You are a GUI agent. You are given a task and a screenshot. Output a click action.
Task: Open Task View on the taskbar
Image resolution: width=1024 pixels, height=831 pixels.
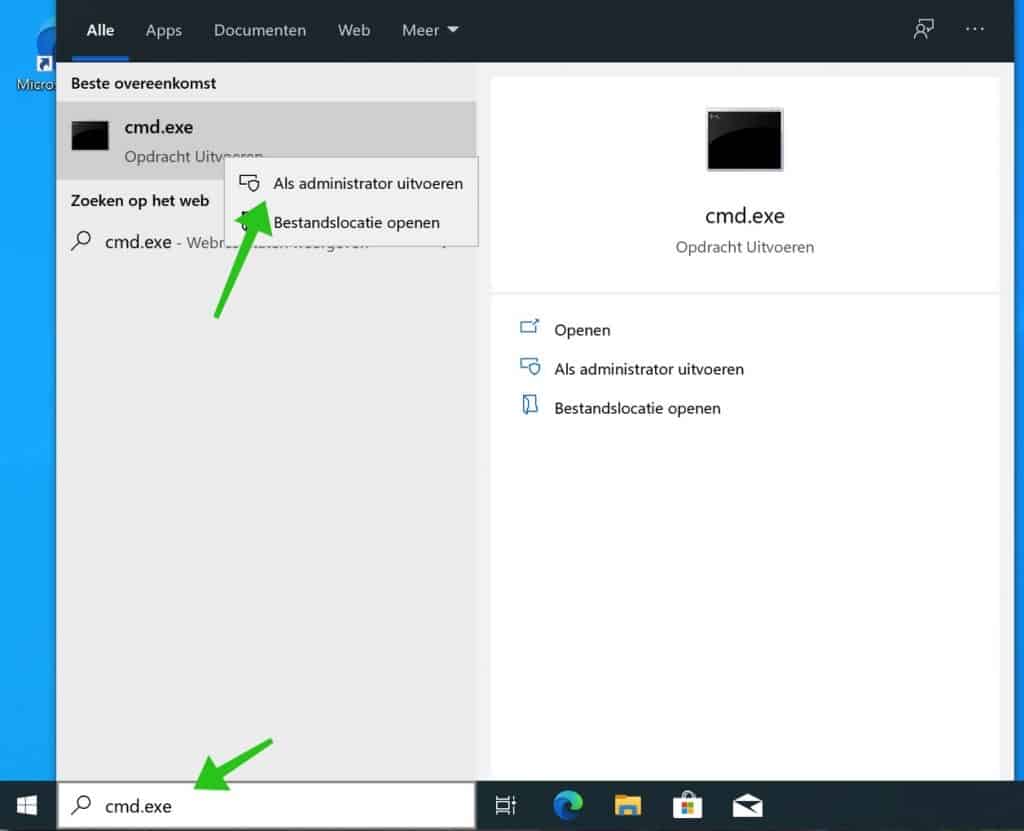click(506, 805)
